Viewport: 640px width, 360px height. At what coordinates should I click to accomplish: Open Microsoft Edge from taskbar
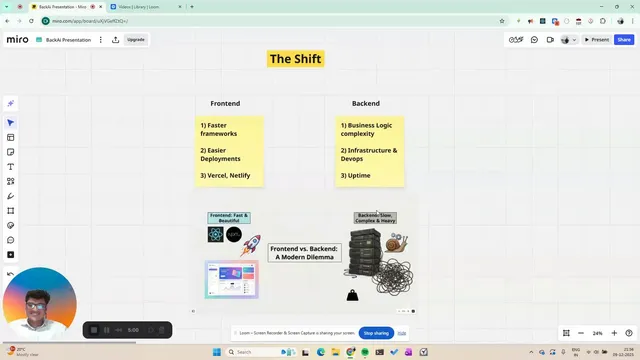(x=321, y=352)
